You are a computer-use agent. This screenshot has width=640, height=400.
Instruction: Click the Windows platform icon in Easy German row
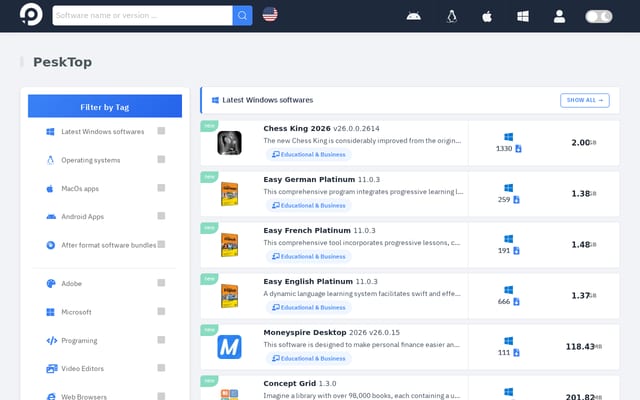click(x=509, y=188)
